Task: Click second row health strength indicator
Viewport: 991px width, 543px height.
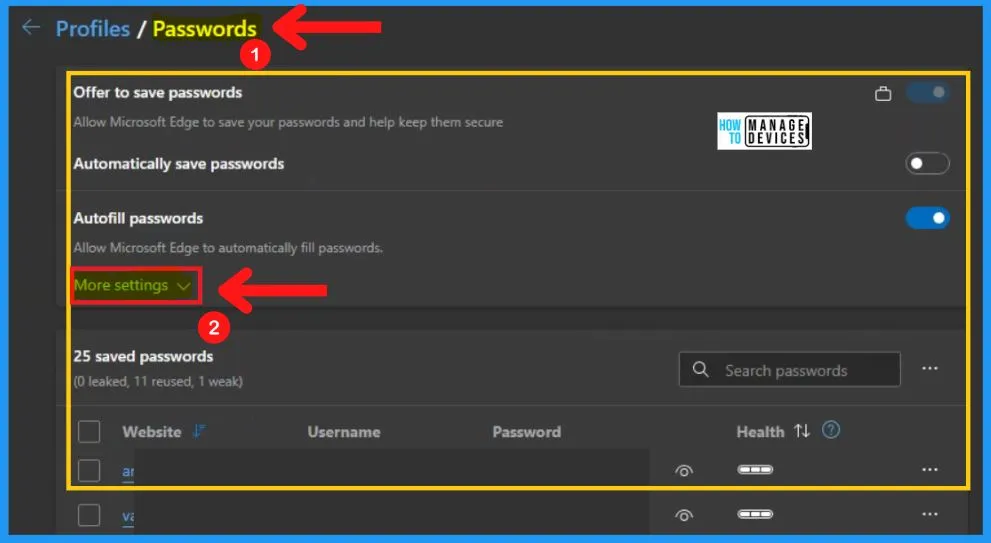Action: pyautogui.click(x=755, y=514)
